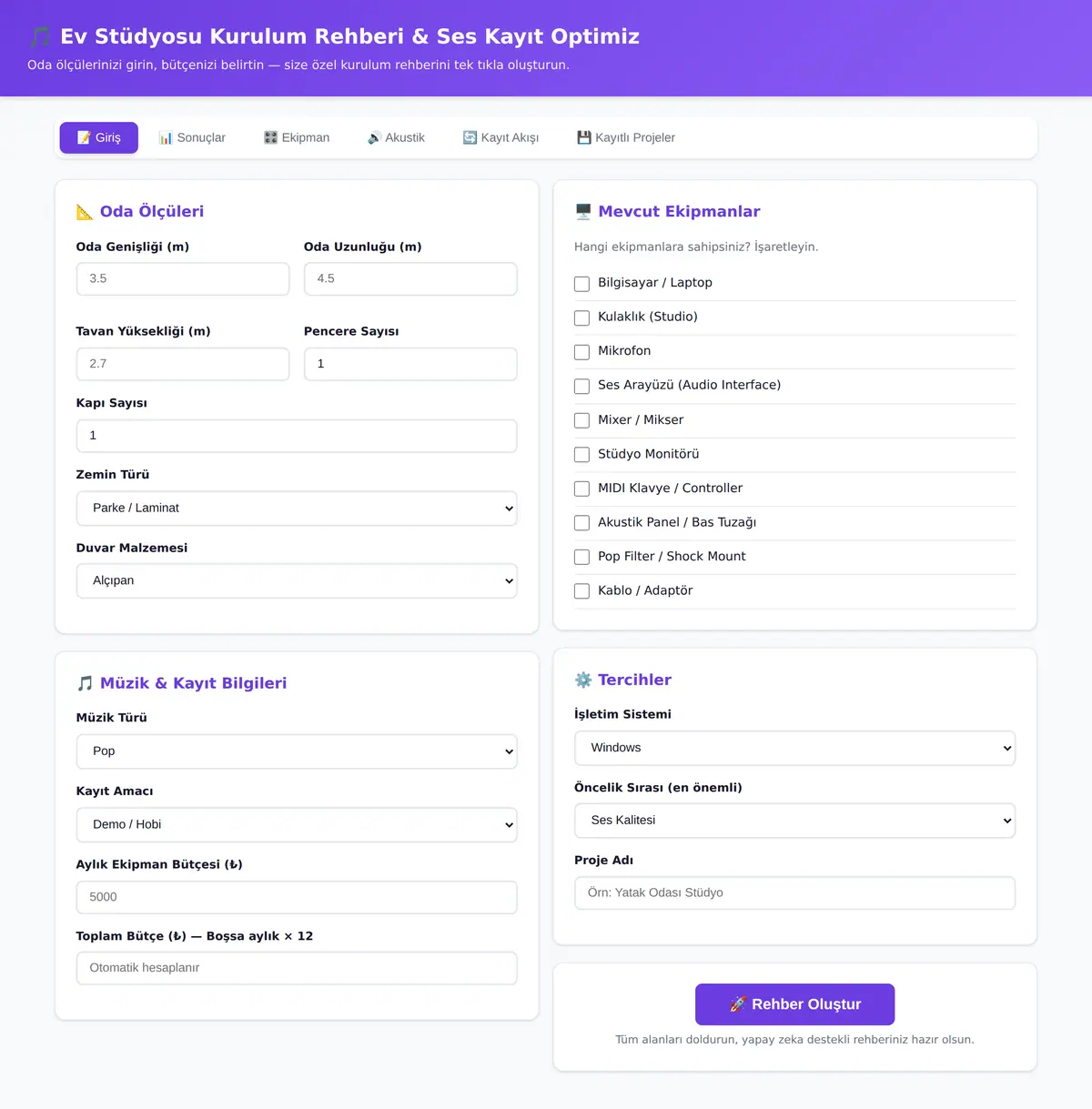Switch to the Sonuçlar tab

click(x=192, y=137)
